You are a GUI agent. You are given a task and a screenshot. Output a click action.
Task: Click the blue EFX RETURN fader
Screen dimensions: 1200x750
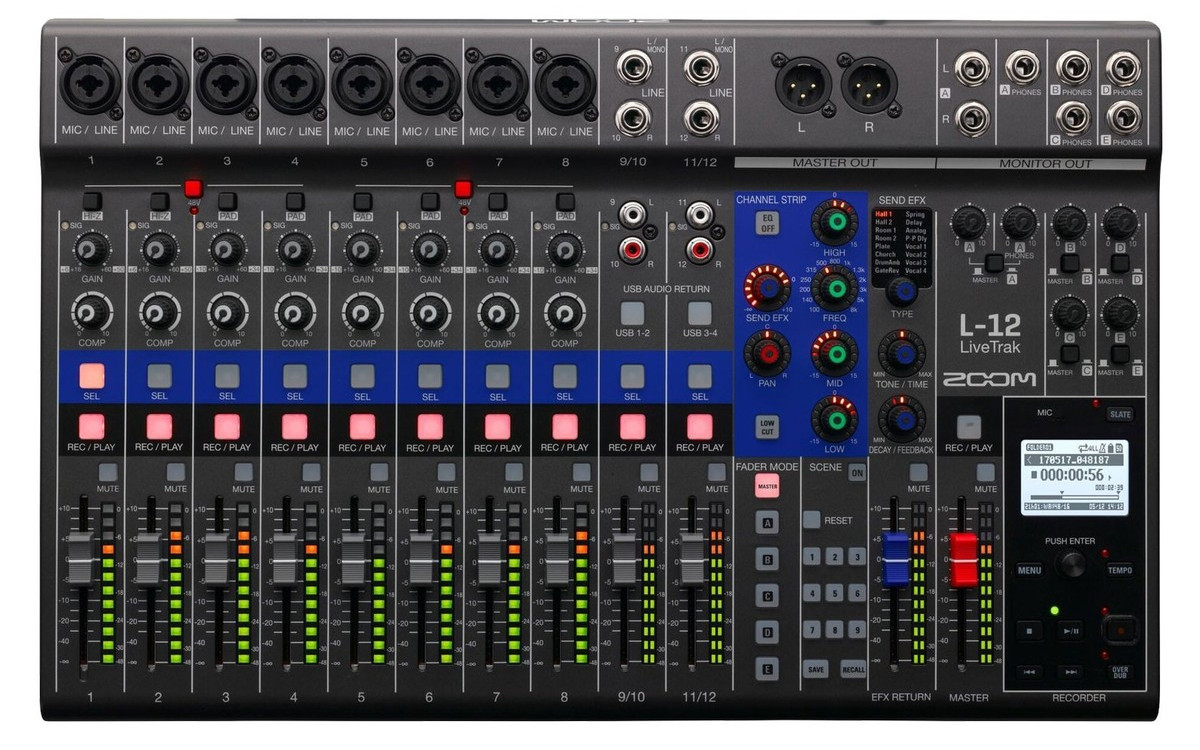[897, 560]
